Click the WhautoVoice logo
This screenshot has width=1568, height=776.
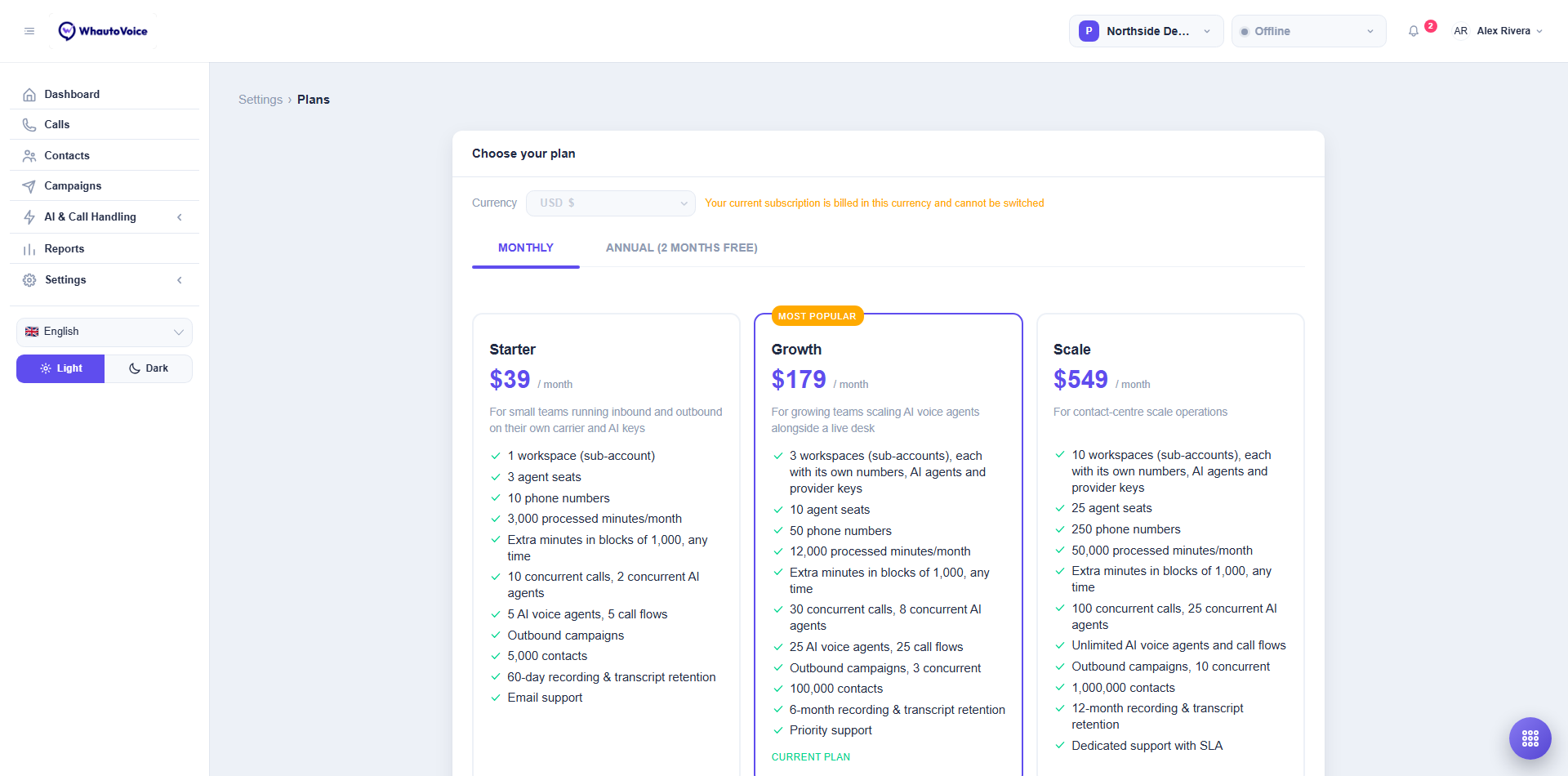click(x=103, y=31)
